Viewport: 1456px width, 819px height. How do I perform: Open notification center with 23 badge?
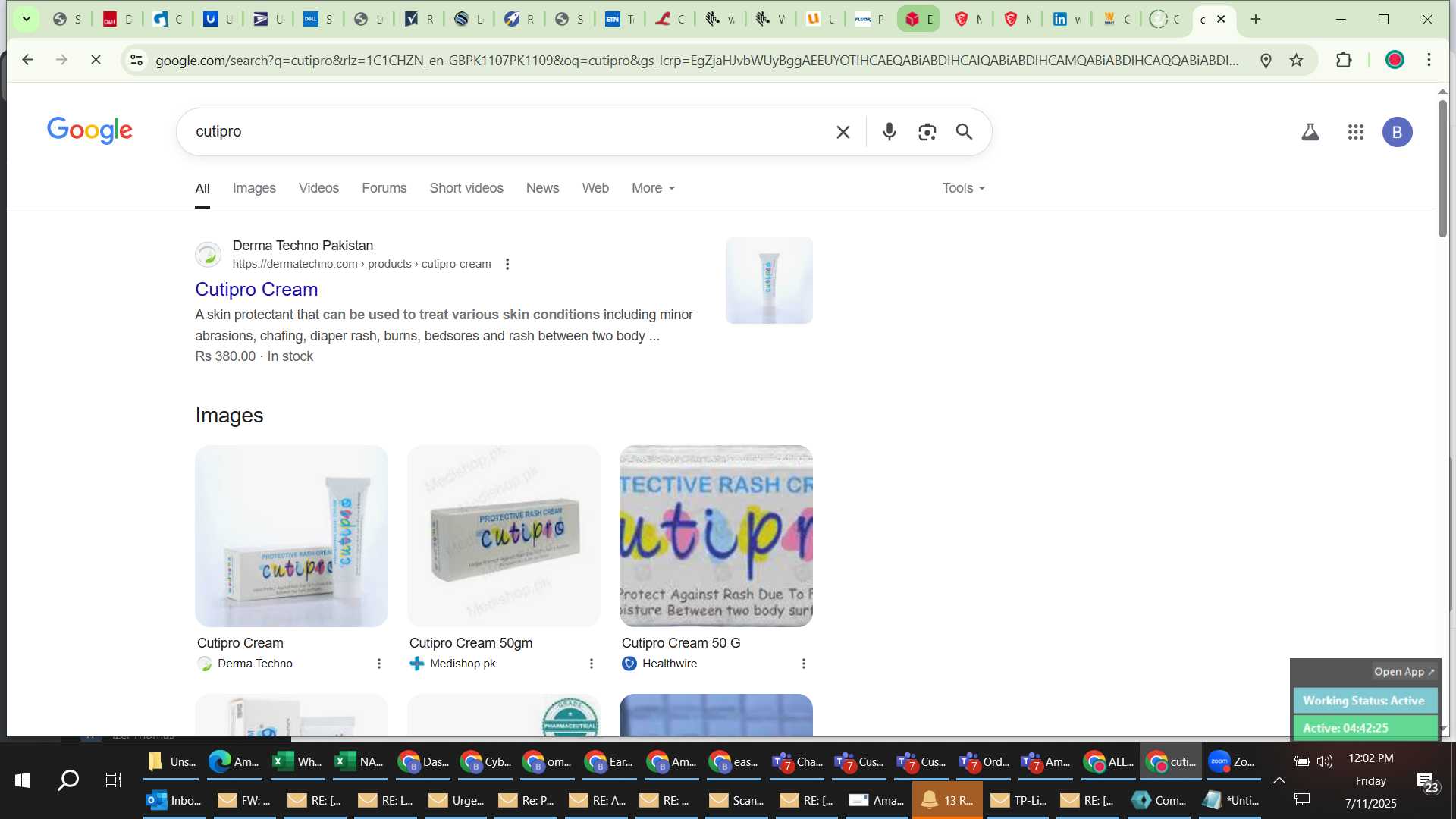[1427, 782]
